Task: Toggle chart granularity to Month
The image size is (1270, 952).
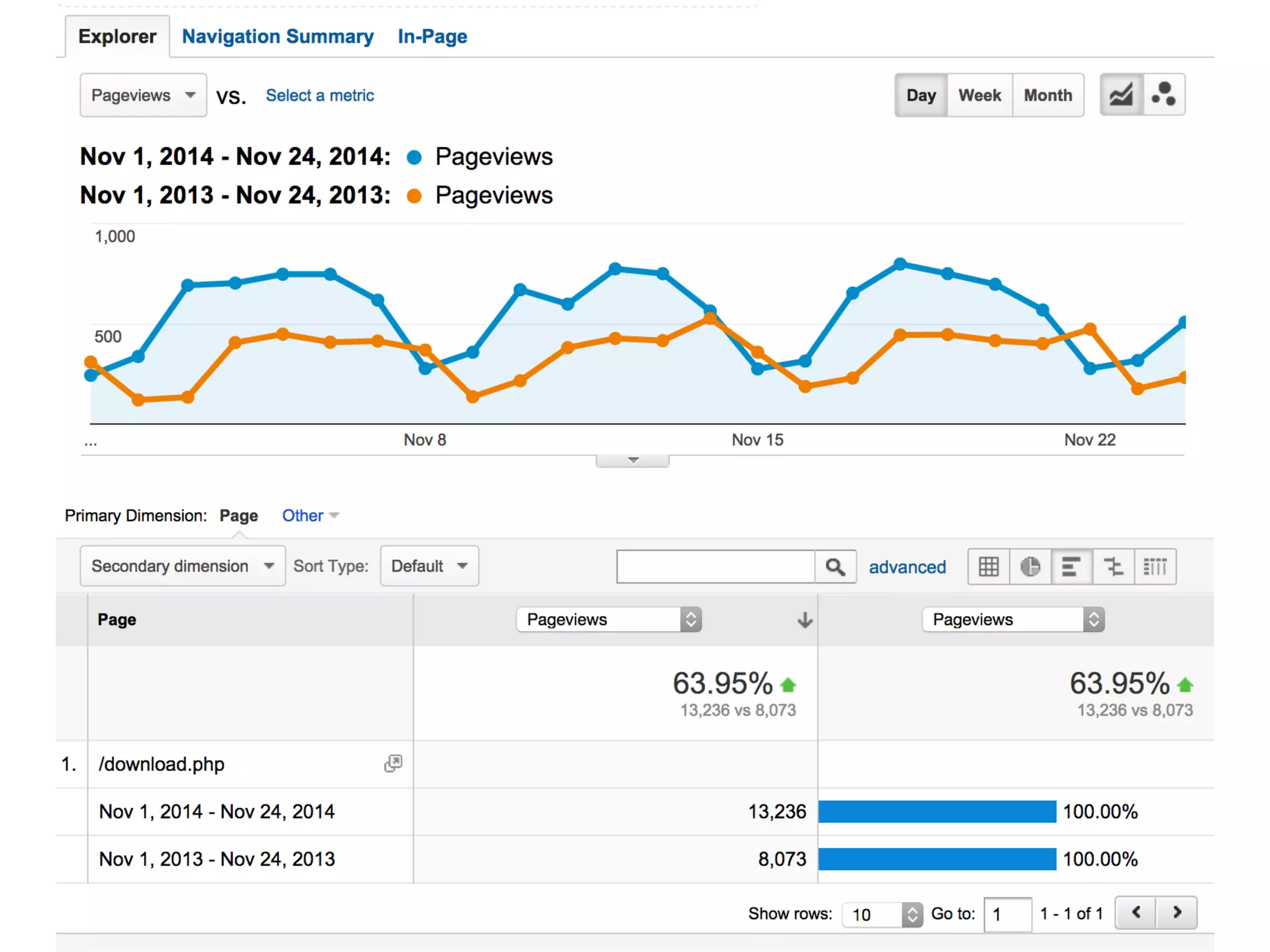Action: [x=1048, y=95]
